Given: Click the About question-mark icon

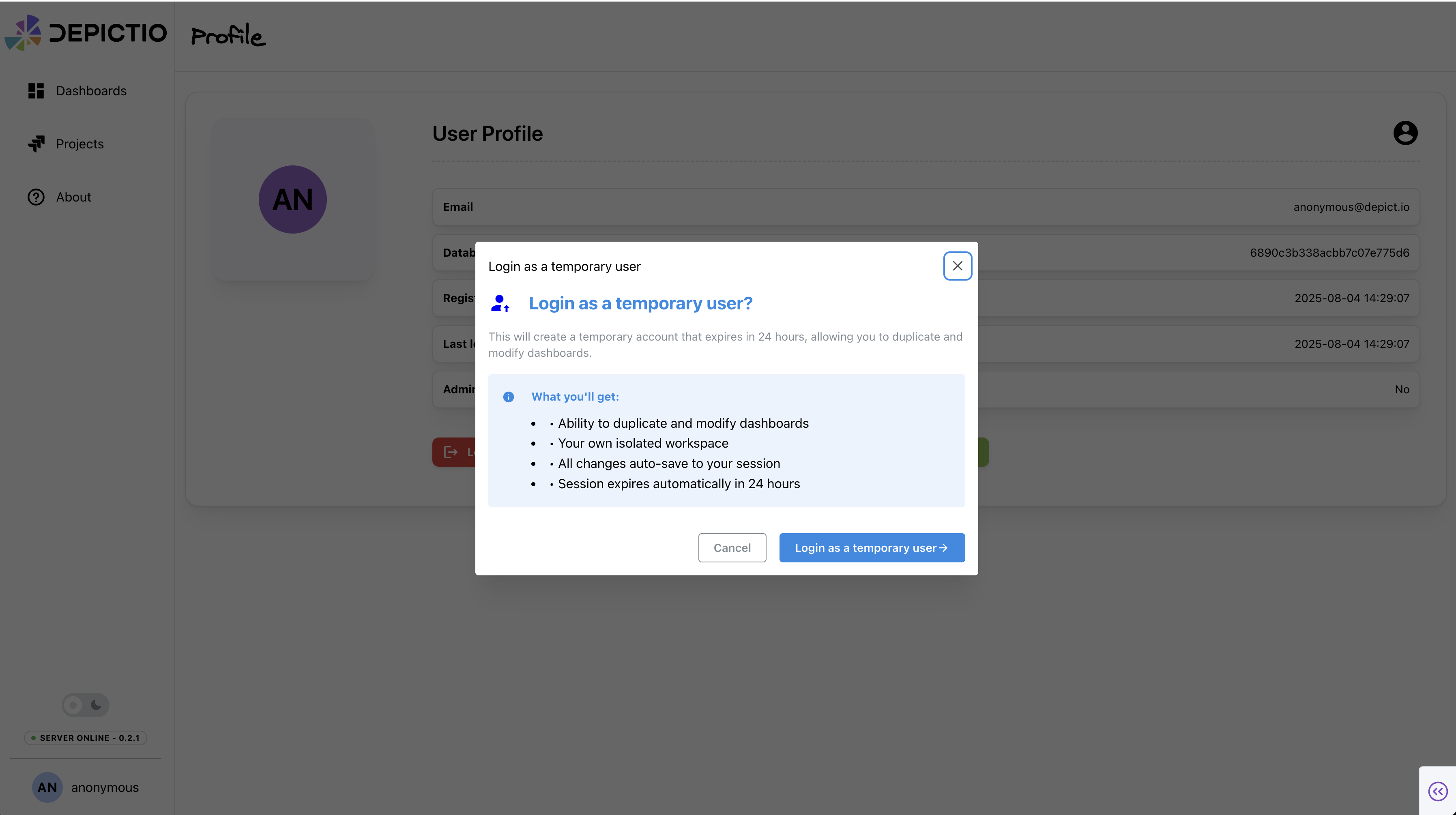Looking at the screenshot, I should pyautogui.click(x=36, y=197).
